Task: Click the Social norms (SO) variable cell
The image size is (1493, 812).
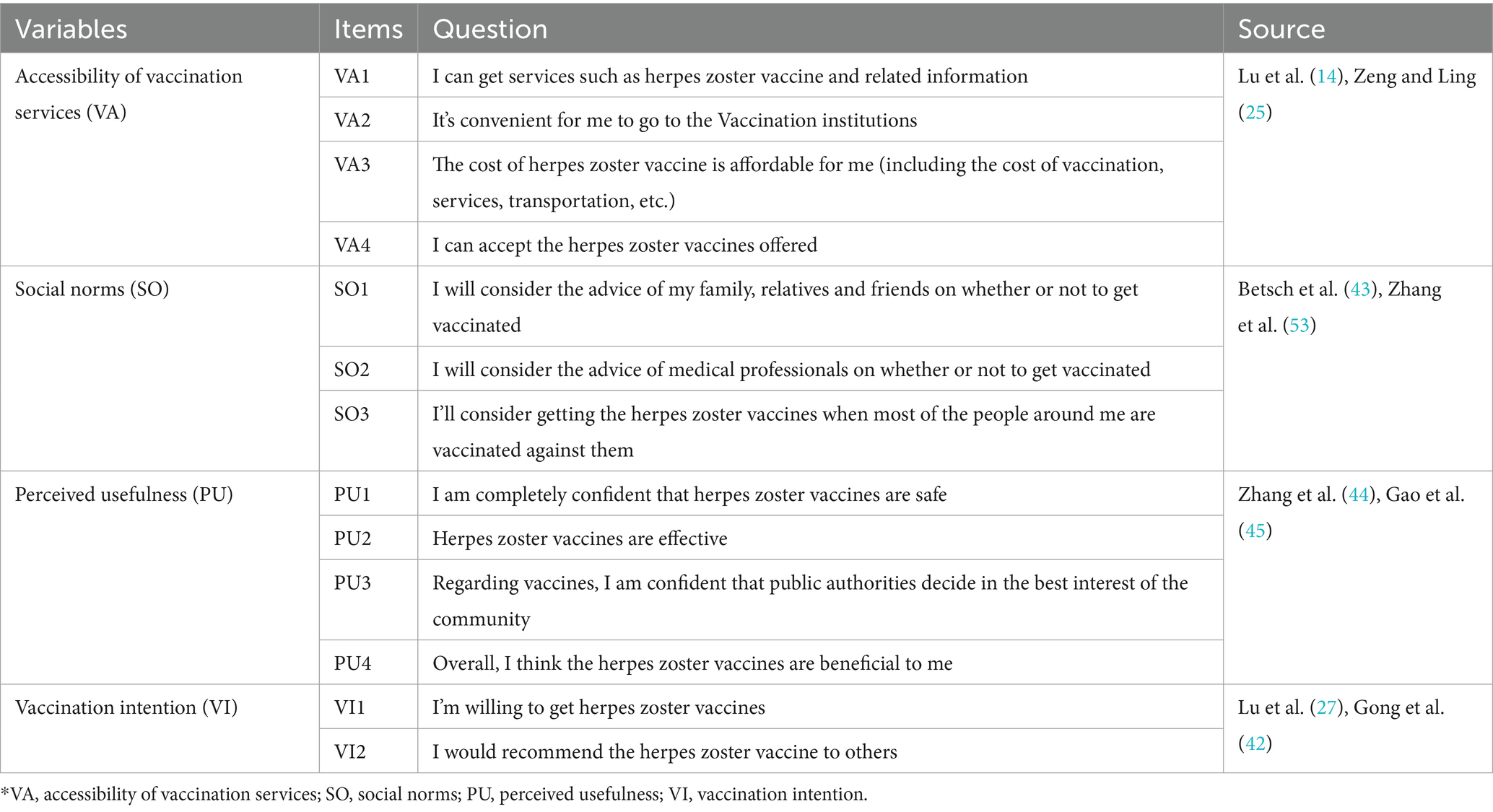Action: [x=92, y=289]
